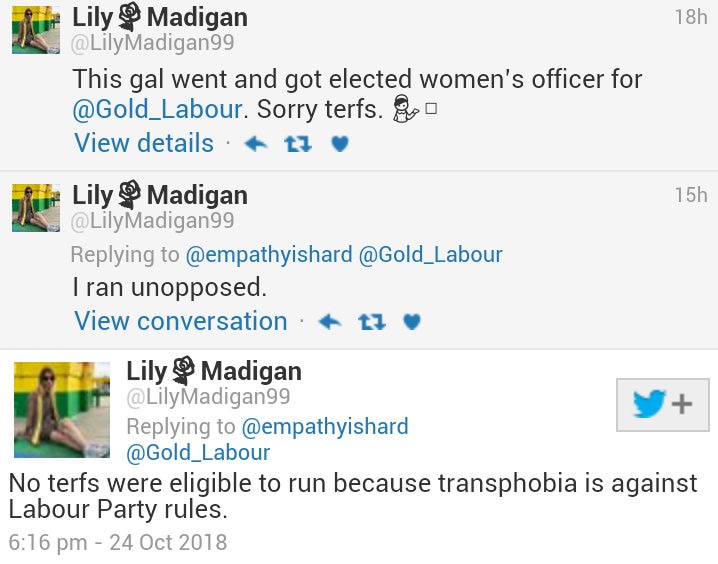Open @Gold_Labour mention in first tweet

point(157,109)
